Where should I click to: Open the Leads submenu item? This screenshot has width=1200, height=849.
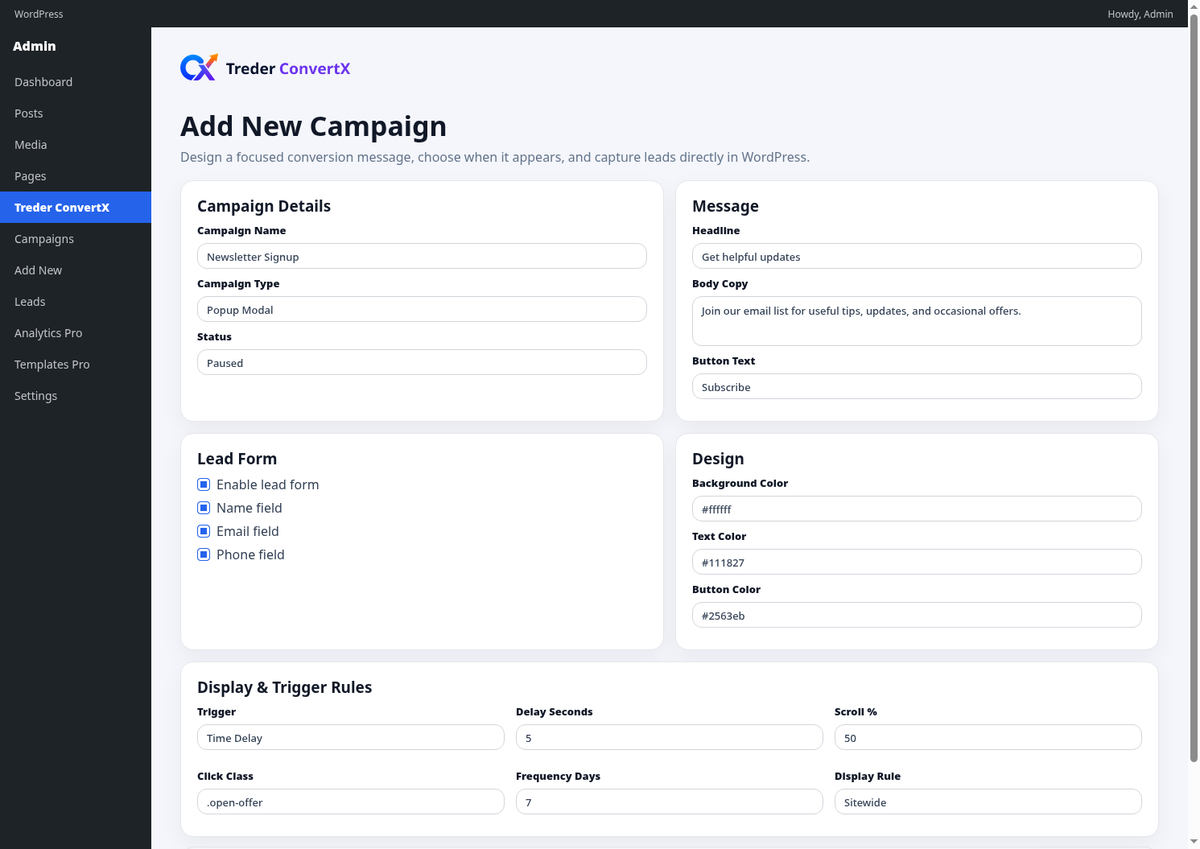click(x=75, y=301)
